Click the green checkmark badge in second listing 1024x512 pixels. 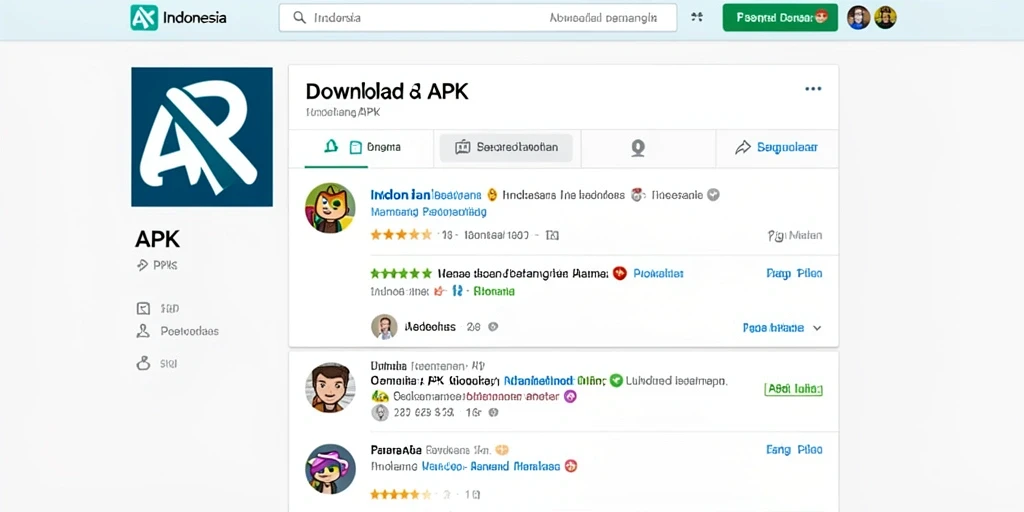click(x=616, y=380)
